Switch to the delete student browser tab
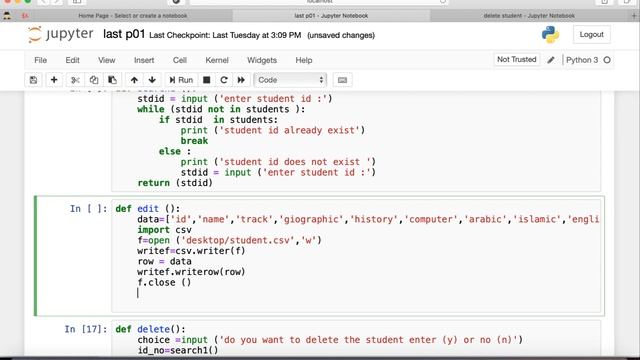Screen dimensions: 640x360 529,16
